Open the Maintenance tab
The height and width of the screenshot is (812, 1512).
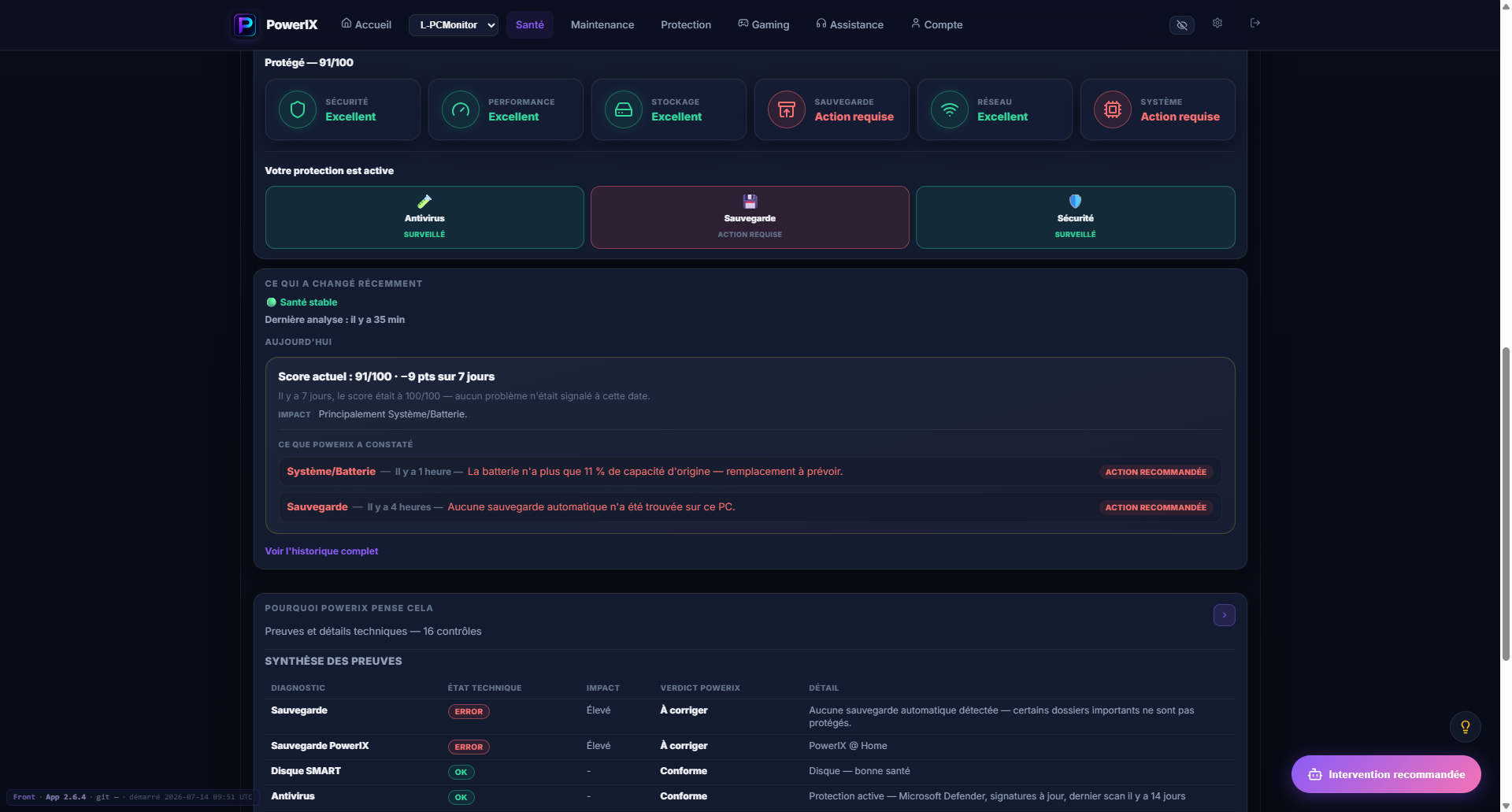[602, 24]
